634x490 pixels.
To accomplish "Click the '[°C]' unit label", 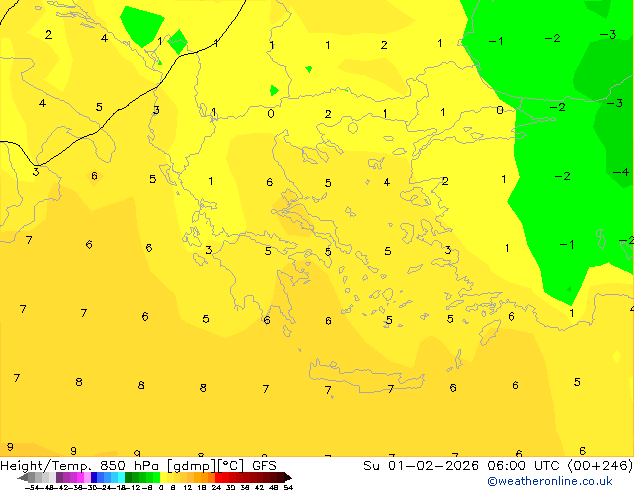I will [231, 466].
